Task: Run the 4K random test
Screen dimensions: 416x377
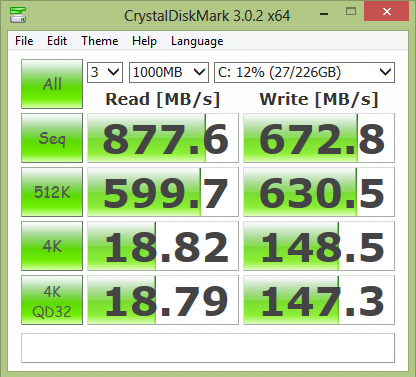Action: click(52, 246)
